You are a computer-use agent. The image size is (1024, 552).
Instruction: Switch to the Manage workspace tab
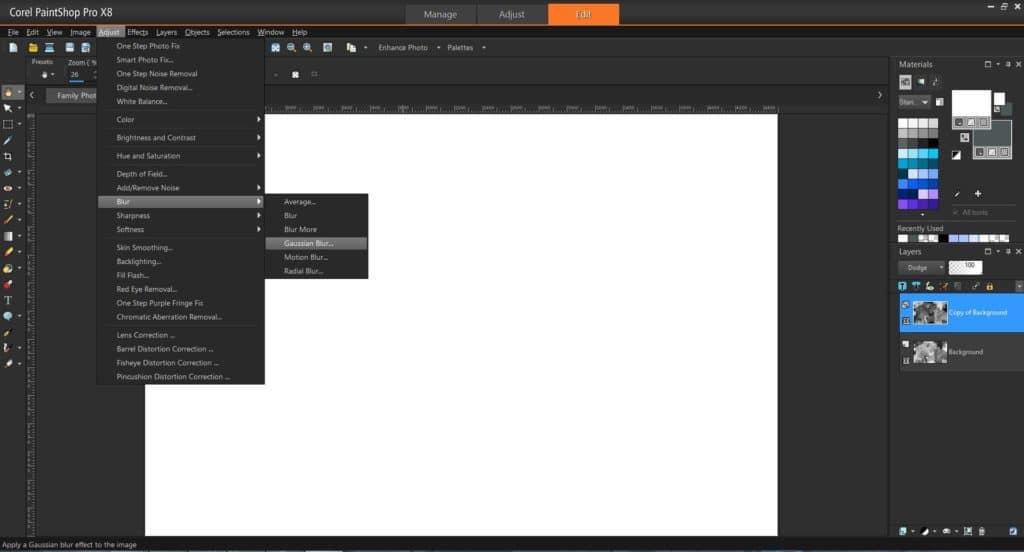(x=440, y=14)
